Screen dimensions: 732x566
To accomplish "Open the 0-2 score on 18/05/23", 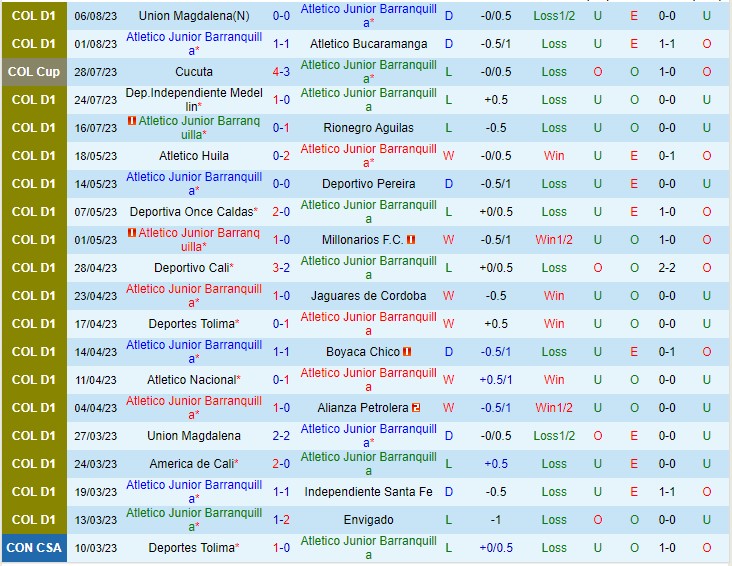I will pos(281,156).
